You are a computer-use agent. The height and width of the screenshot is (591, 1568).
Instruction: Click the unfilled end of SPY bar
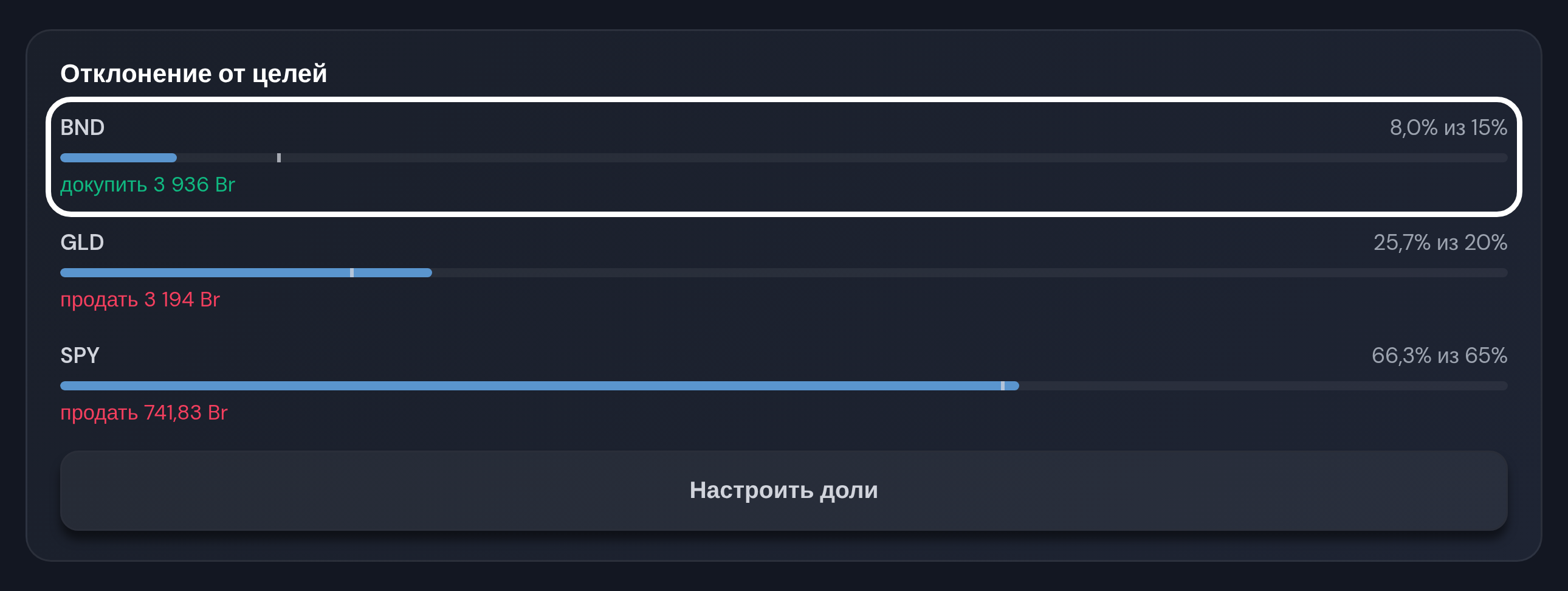(1263, 385)
